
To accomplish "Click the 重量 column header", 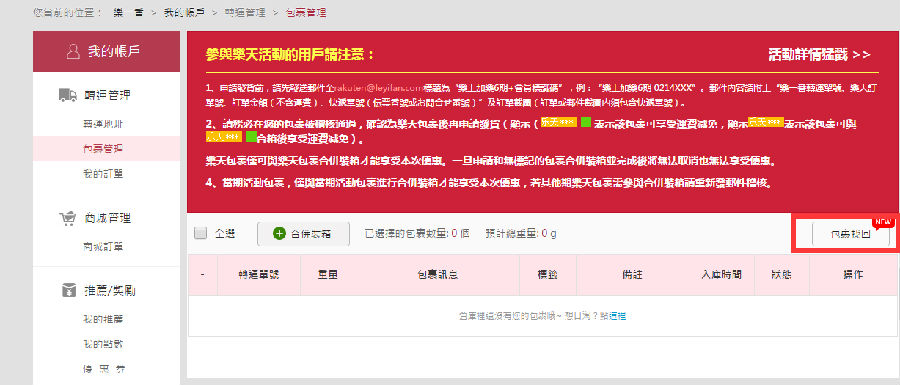I will [x=328, y=274].
